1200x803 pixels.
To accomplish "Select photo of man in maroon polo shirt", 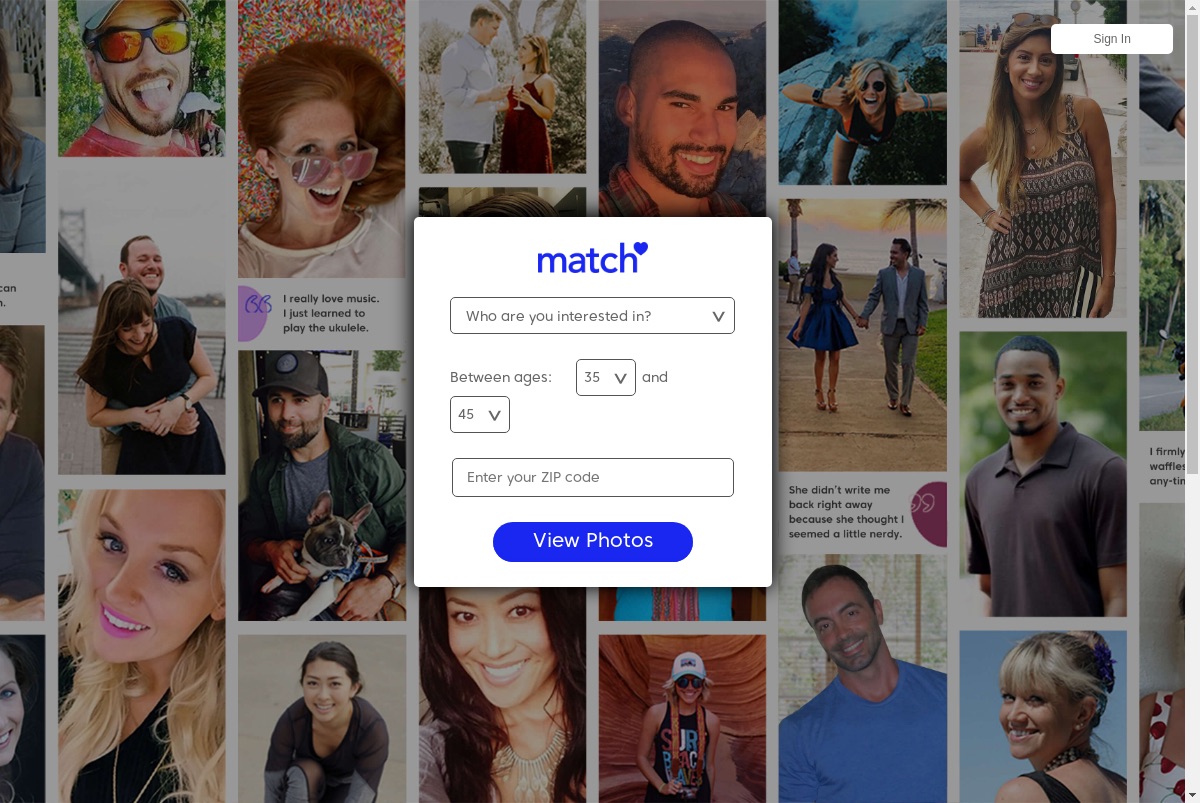I will pyautogui.click(x=1043, y=474).
